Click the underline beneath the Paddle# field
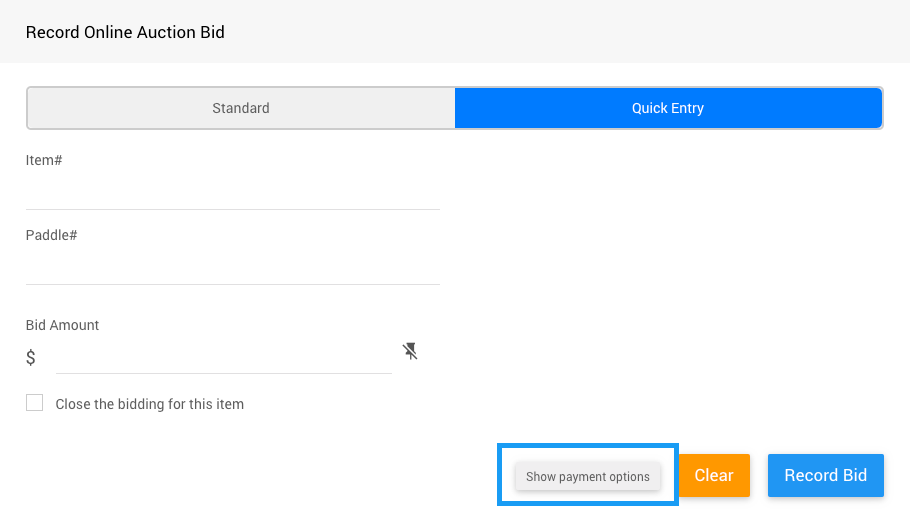Viewport: 910px width, 520px height. (232, 284)
